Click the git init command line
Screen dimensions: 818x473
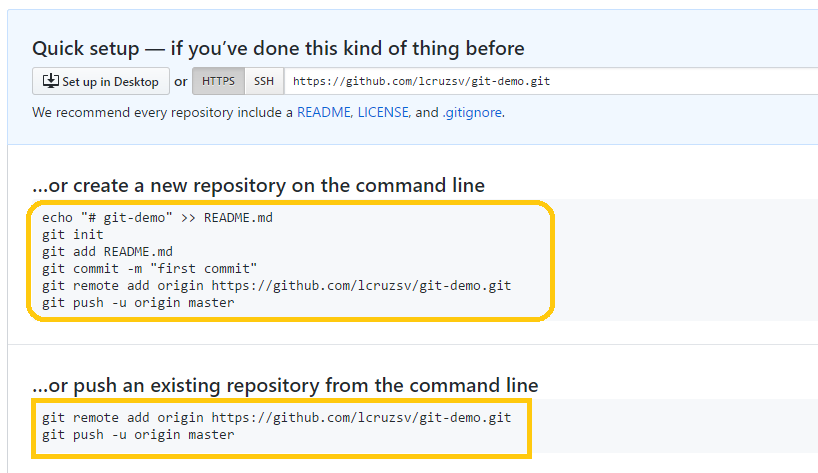click(x=73, y=235)
